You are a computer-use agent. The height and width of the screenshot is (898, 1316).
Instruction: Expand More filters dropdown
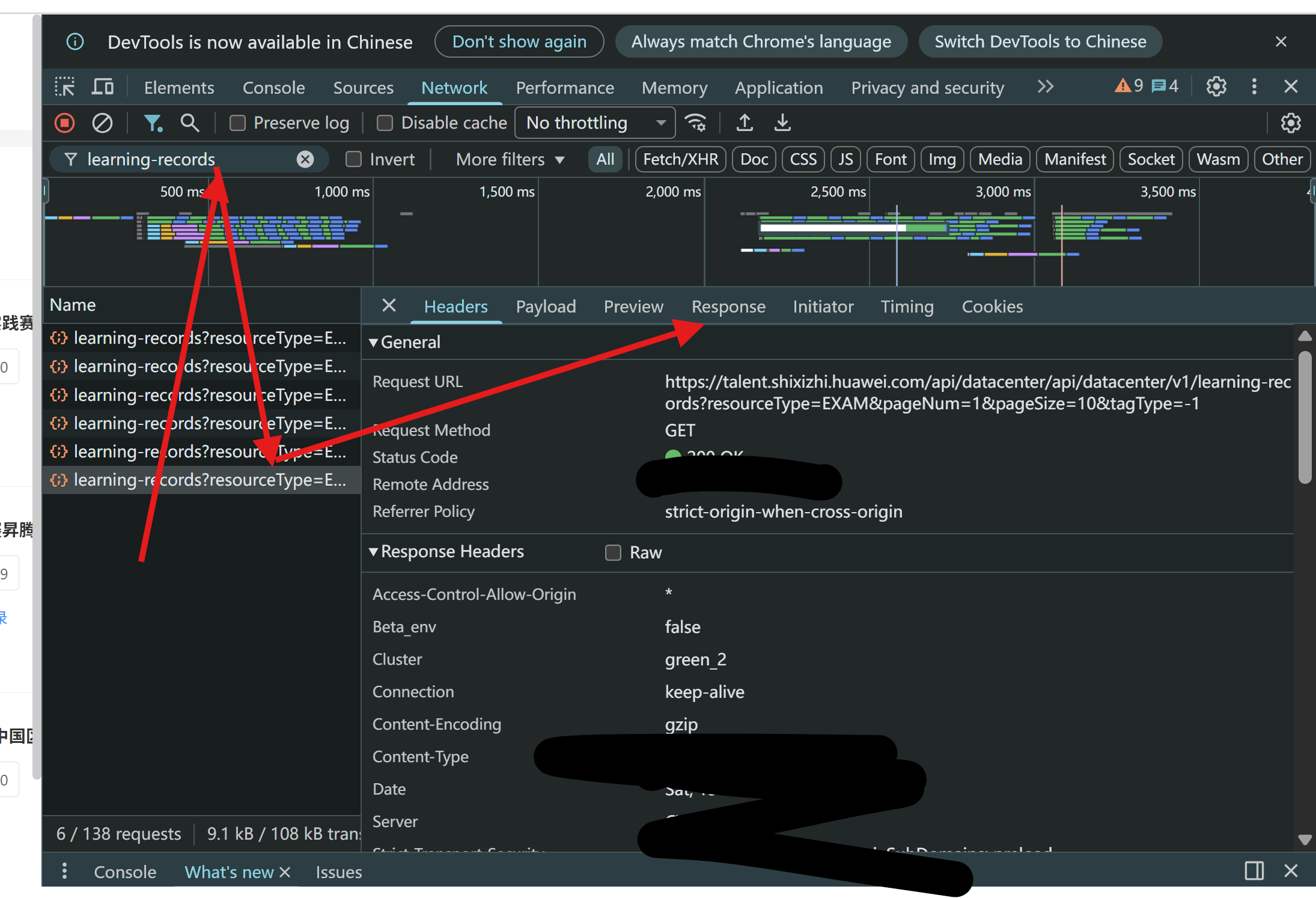510,159
